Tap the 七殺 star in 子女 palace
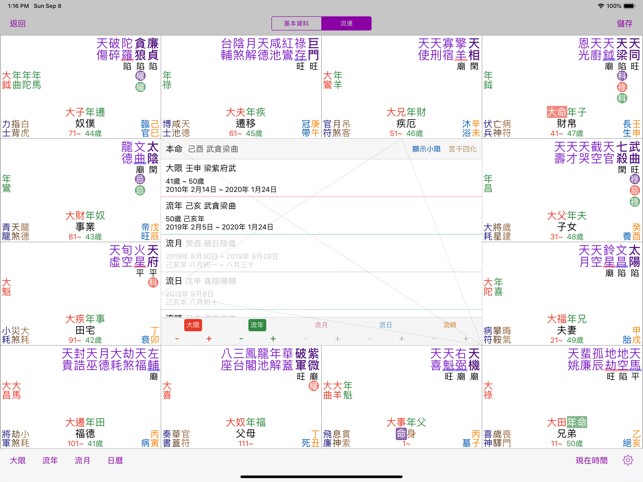The height and width of the screenshot is (482, 643). coord(622,152)
